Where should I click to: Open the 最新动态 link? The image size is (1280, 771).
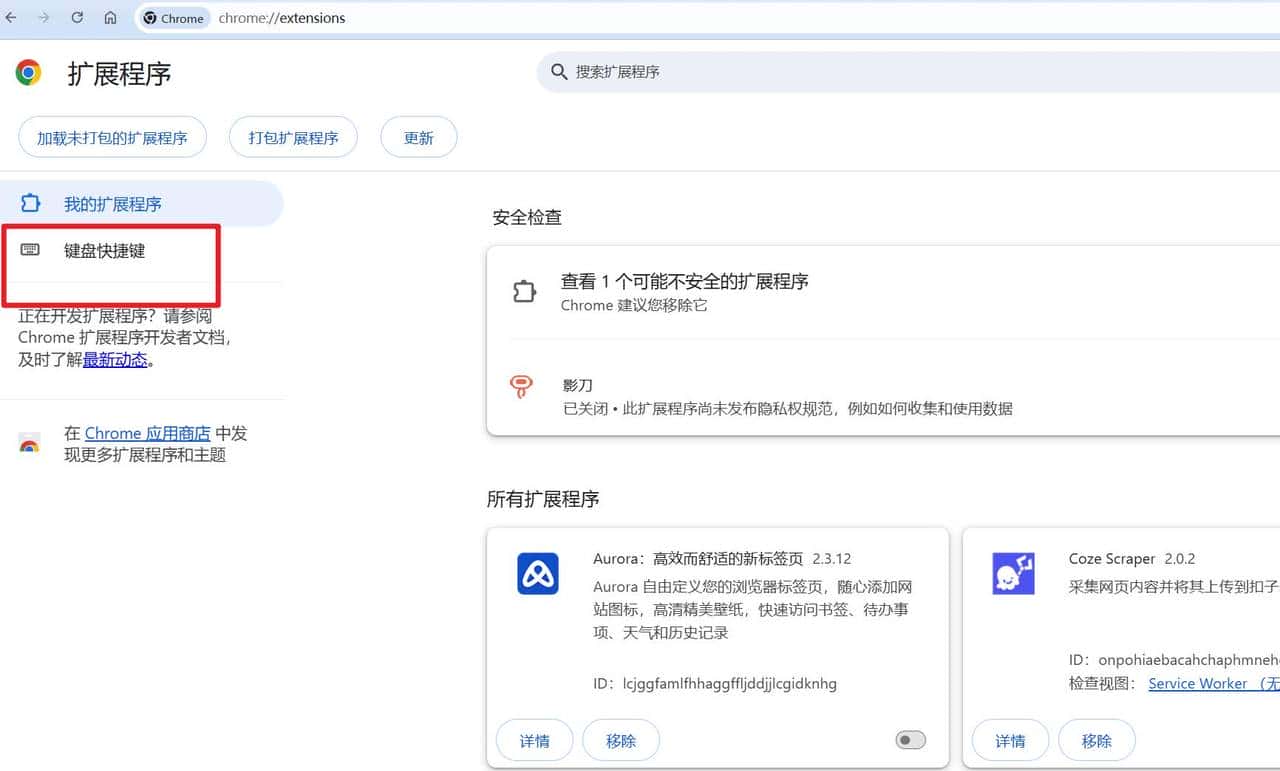coord(115,360)
